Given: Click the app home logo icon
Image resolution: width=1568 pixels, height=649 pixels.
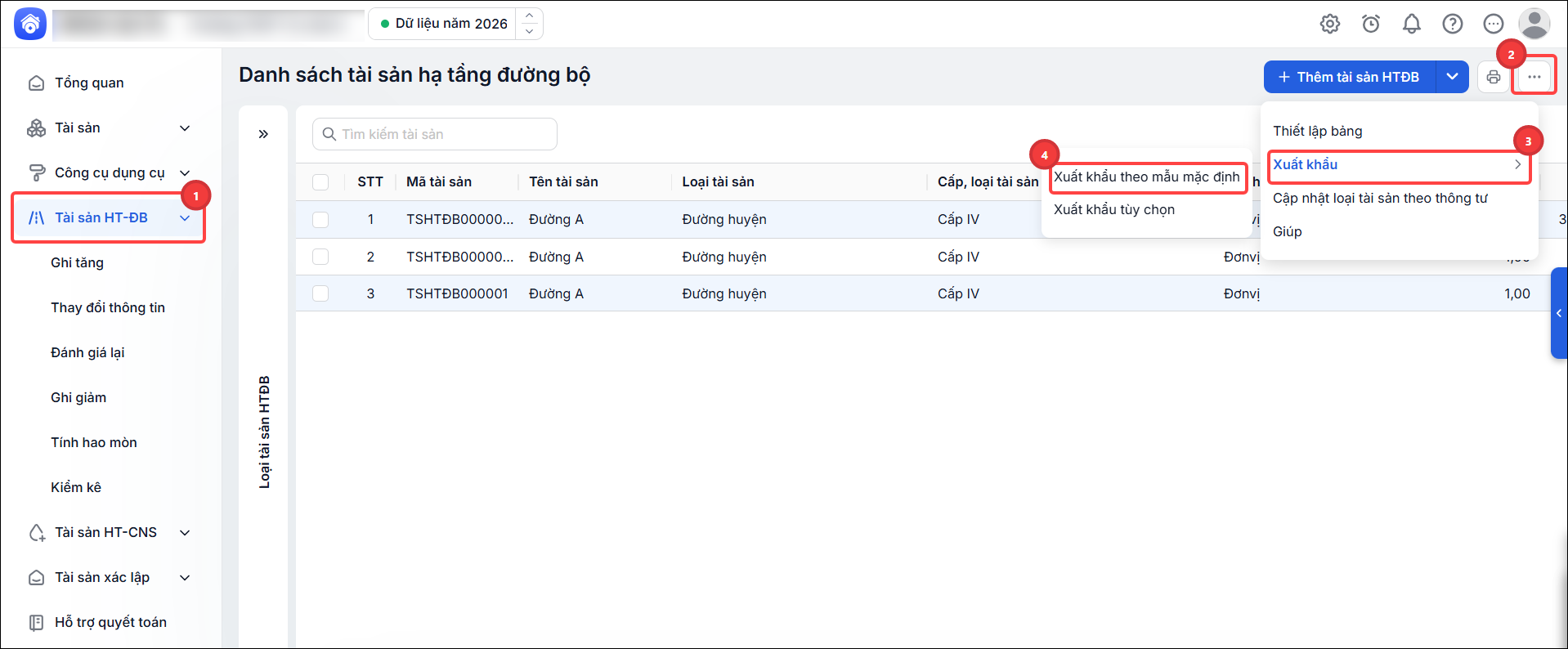Looking at the screenshot, I should click(30, 24).
